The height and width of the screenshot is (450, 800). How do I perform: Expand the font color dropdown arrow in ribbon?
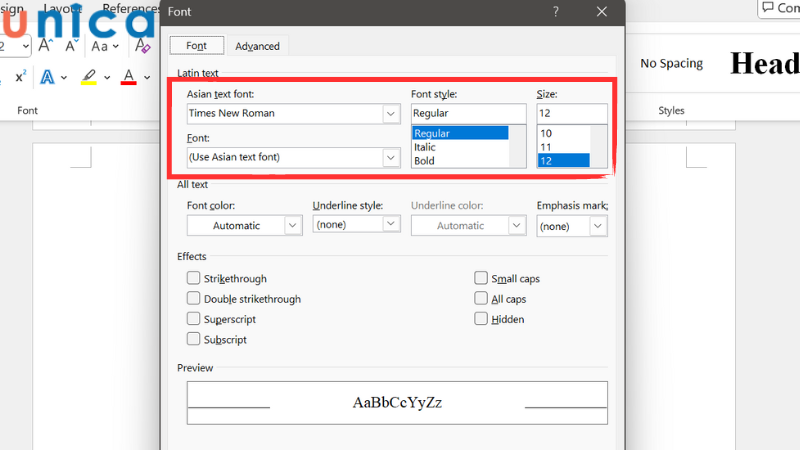(147, 78)
